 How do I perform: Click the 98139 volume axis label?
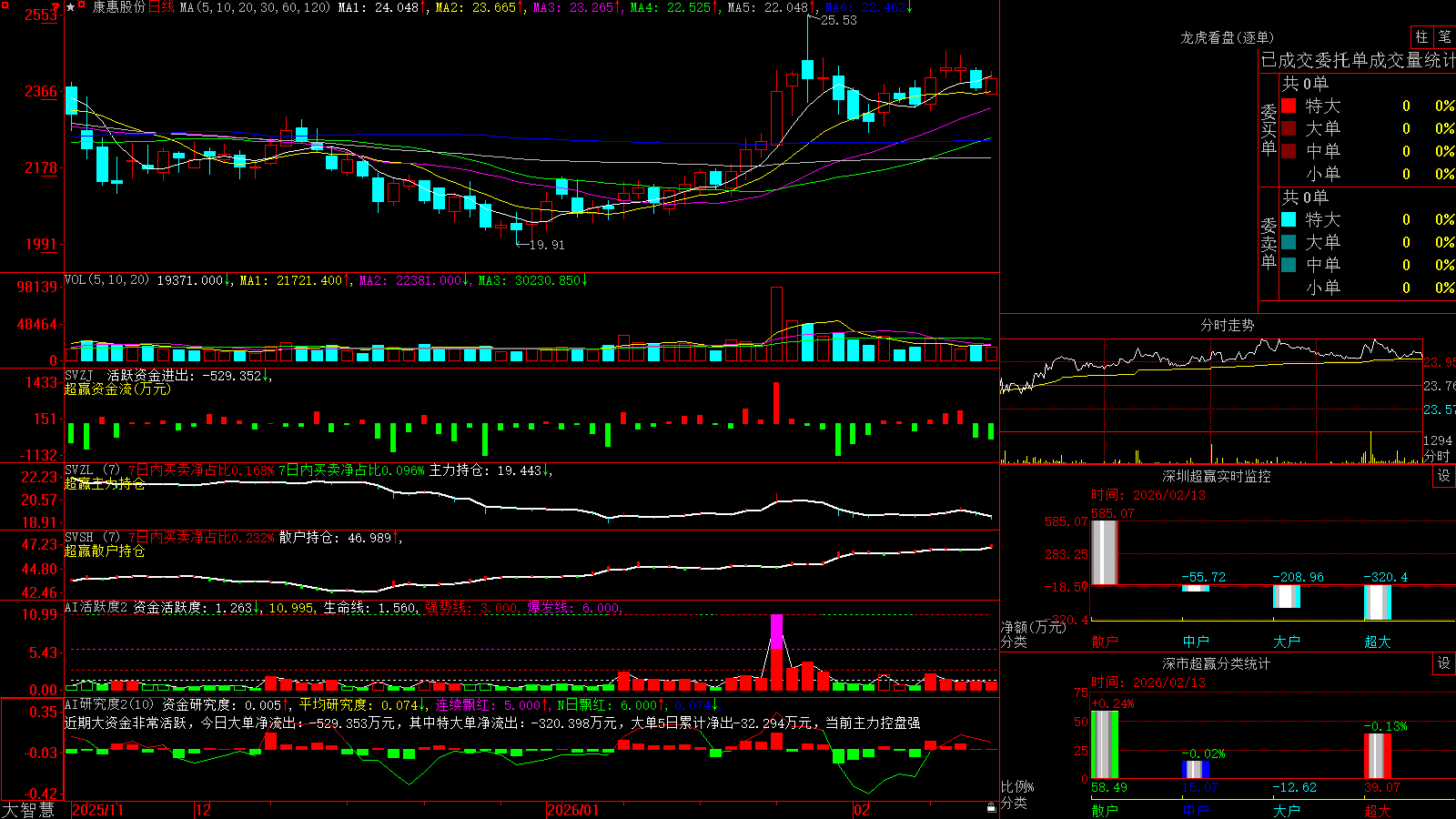37,287
